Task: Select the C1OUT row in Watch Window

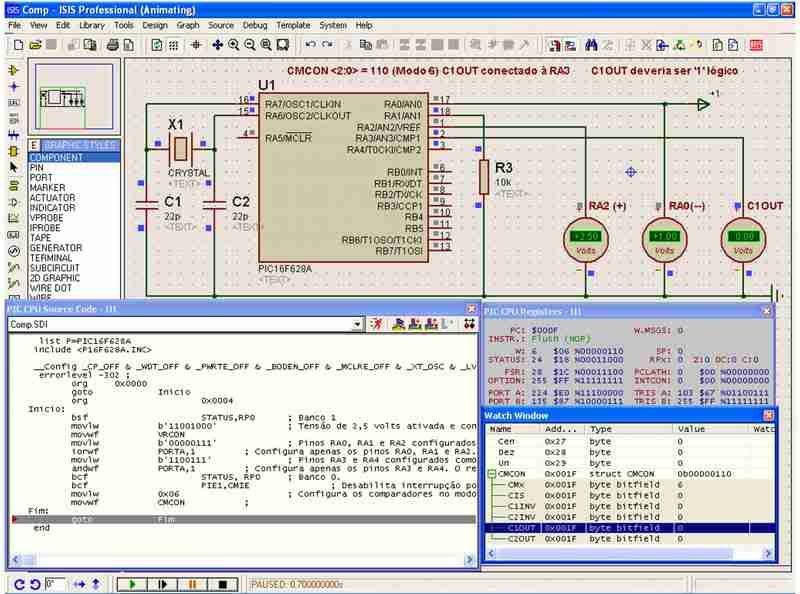Action: point(630,528)
